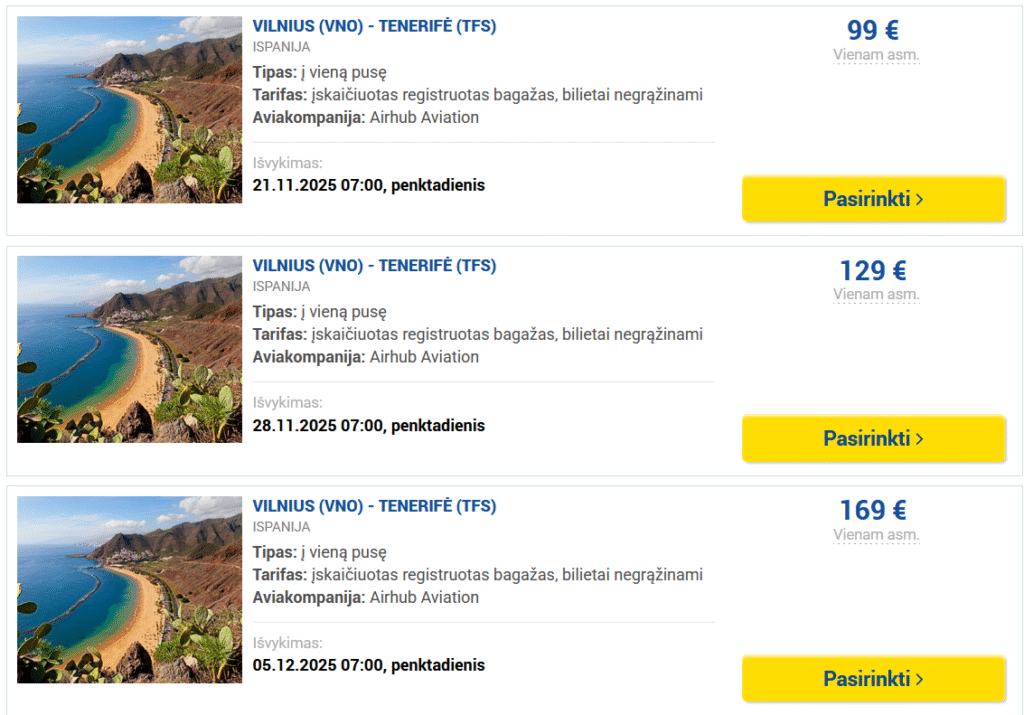
Task: Click Tenerife beach photo of 129 € offer
Action: pyautogui.click(x=129, y=349)
